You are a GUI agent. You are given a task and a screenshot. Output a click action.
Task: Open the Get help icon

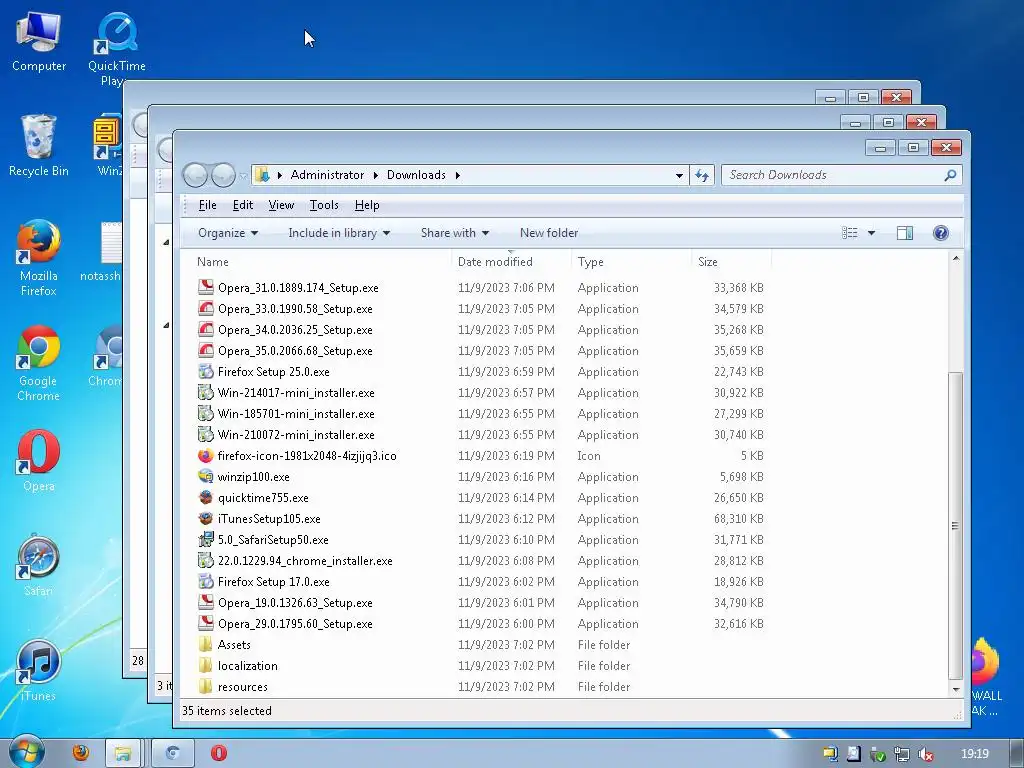(x=940, y=233)
